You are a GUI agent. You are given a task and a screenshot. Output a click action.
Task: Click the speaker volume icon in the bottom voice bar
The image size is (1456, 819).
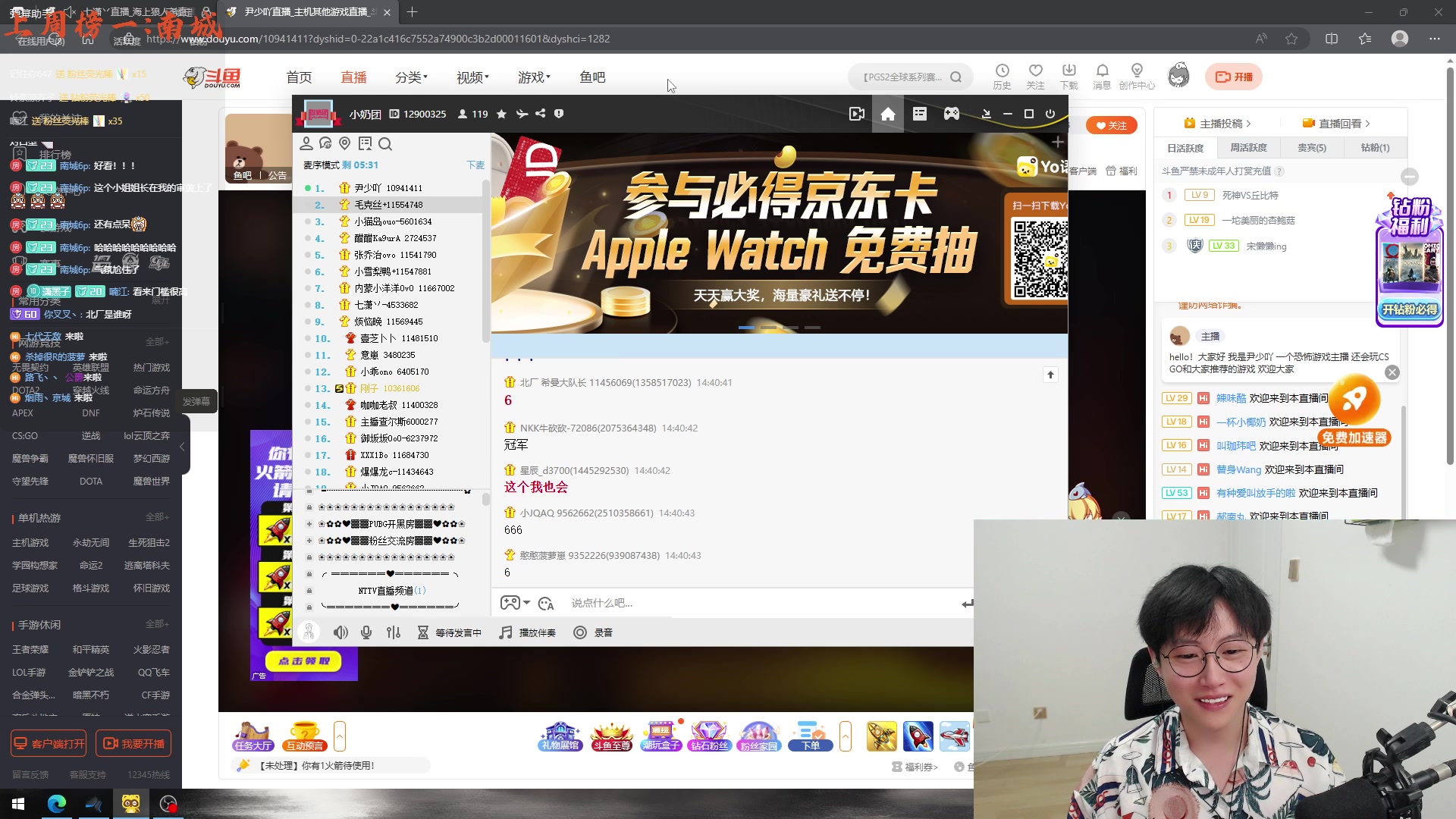(340, 632)
